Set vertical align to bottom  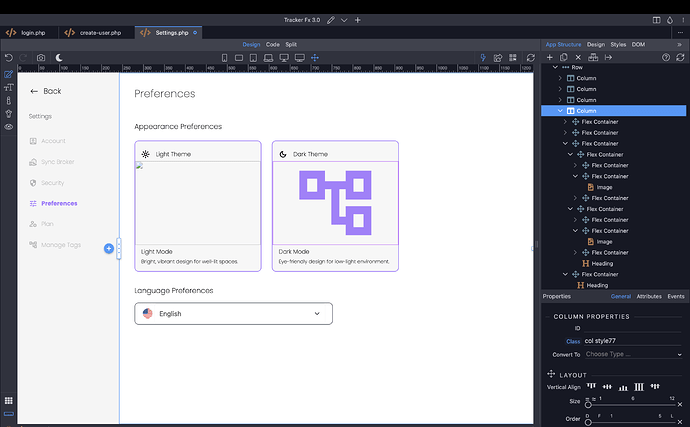[x=623, y=387]
